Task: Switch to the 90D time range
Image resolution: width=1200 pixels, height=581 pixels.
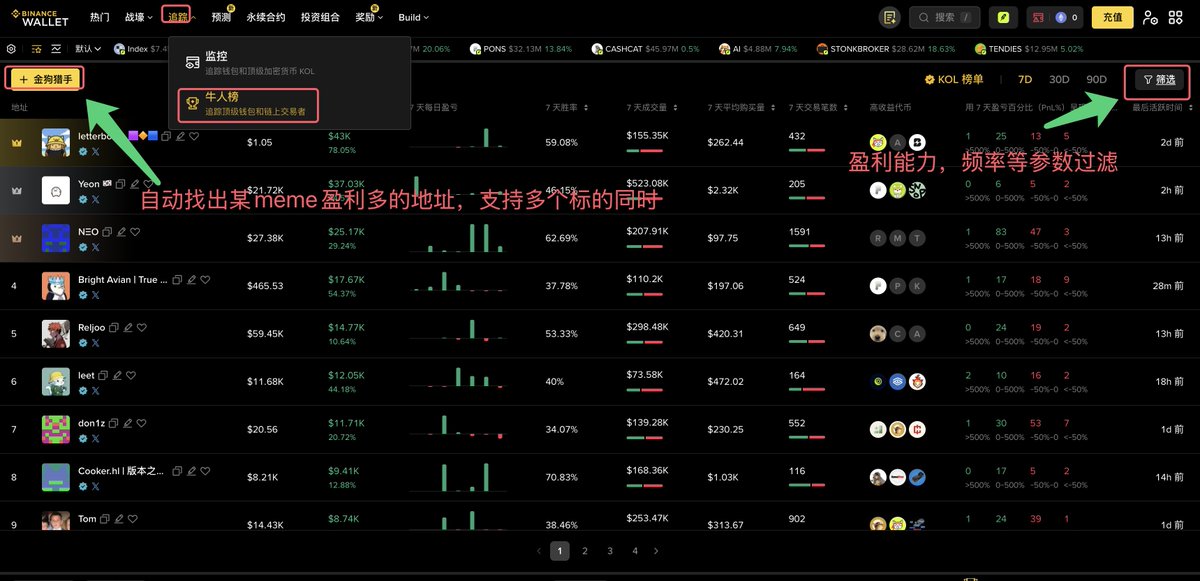Action: click(x=1096, y=79)
